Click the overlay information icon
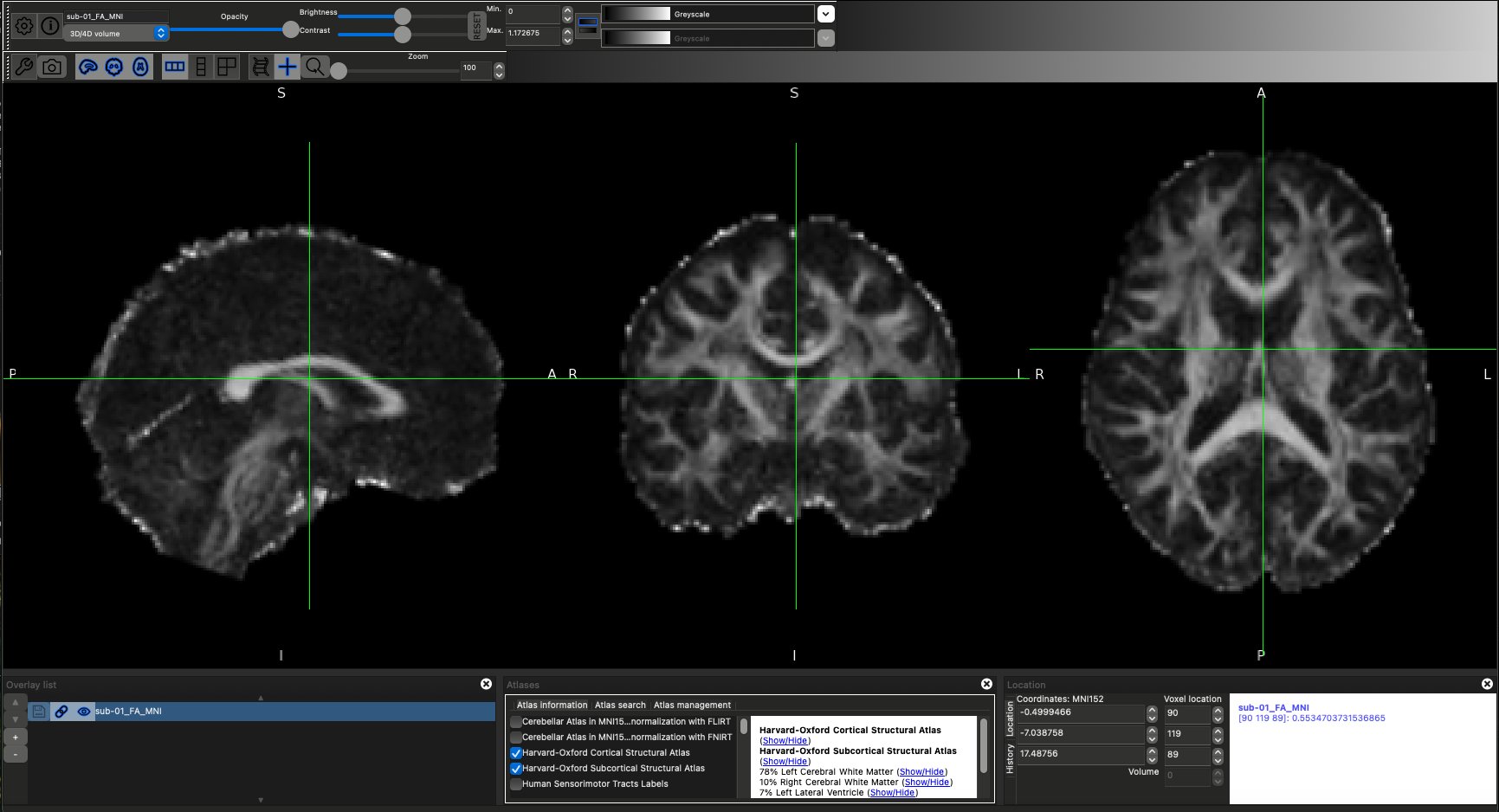The image size is (1499, 812). pos(50,26)
